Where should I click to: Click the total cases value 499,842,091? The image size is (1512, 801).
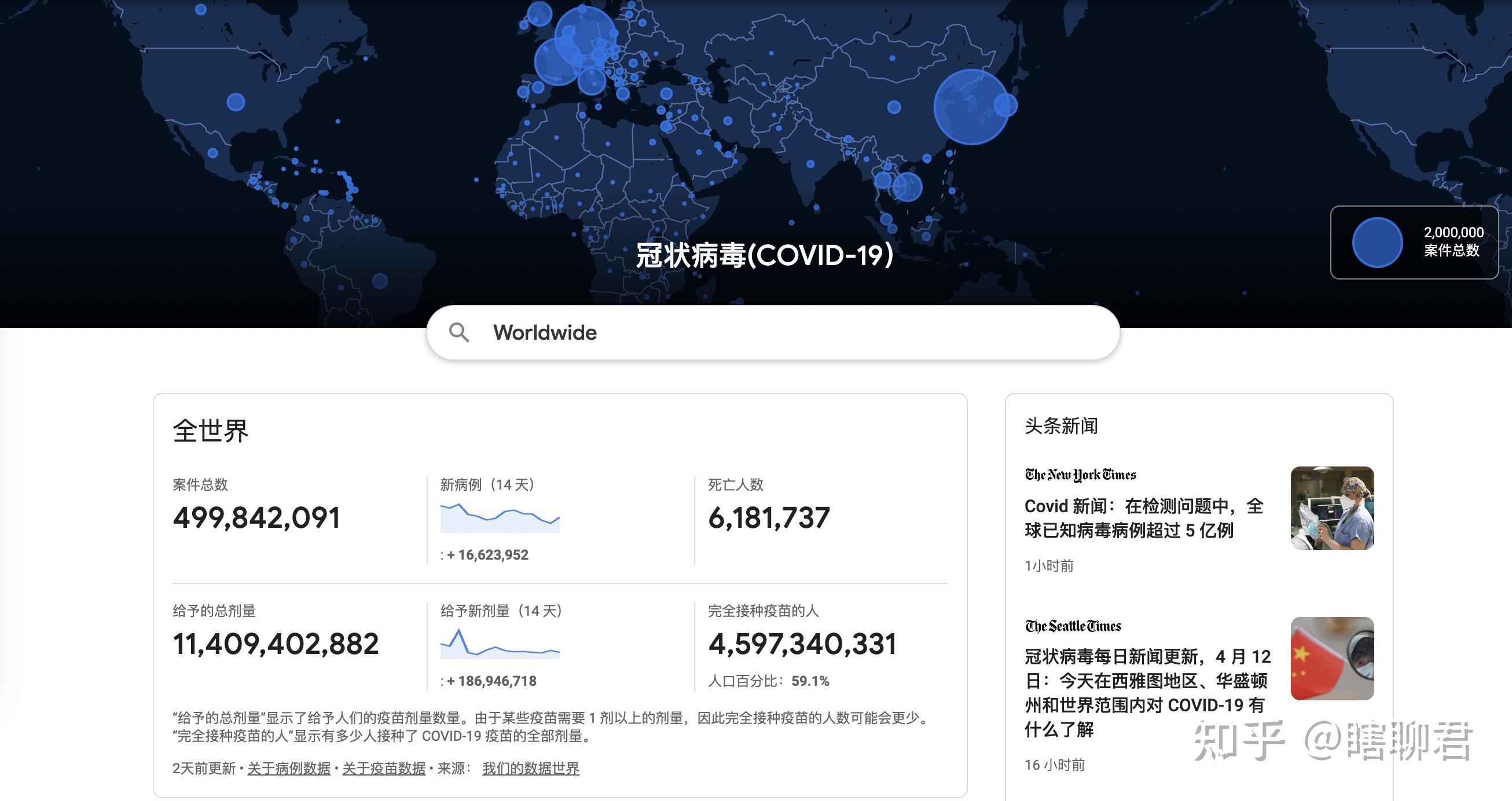(x=256, y=517)
